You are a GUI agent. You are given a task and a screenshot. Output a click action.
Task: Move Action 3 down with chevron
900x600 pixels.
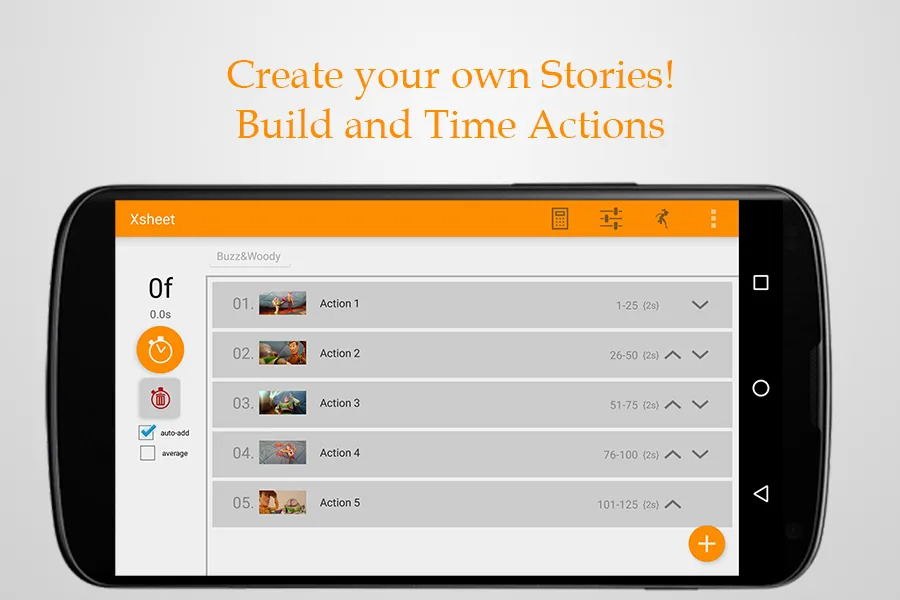click(x=700, y=405)
